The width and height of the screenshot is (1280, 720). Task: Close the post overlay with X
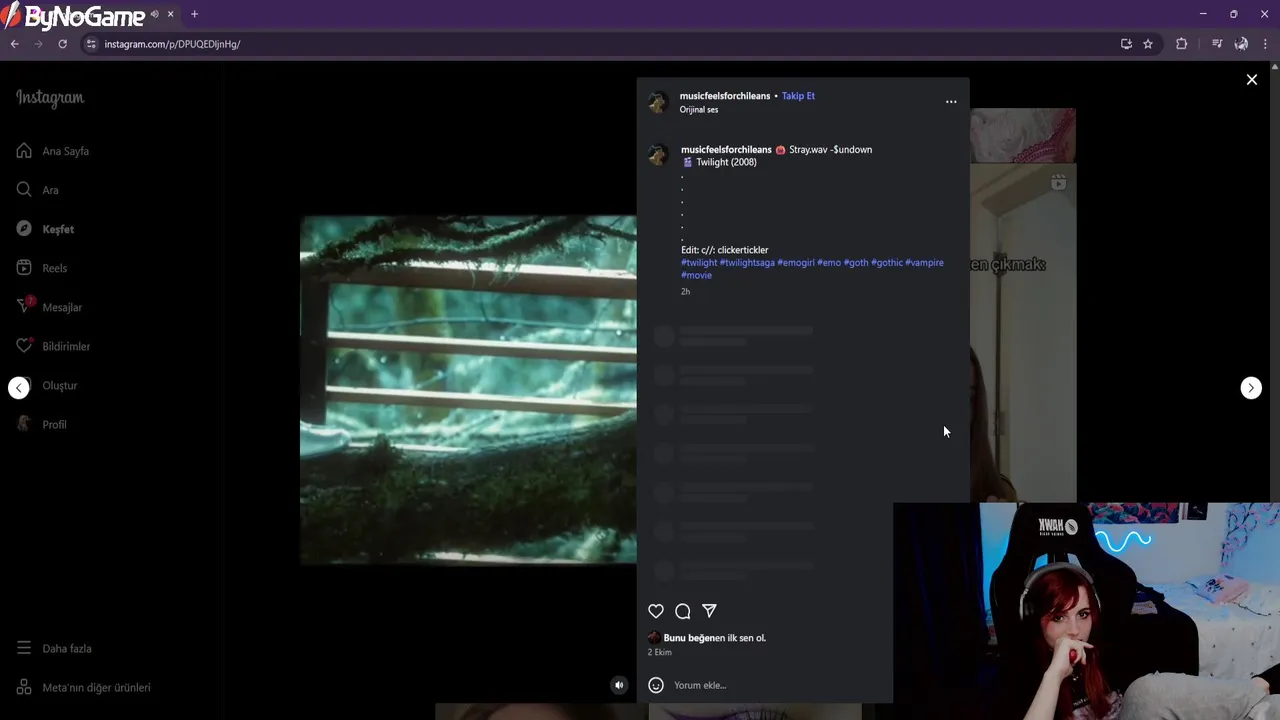coord(1251,80)
